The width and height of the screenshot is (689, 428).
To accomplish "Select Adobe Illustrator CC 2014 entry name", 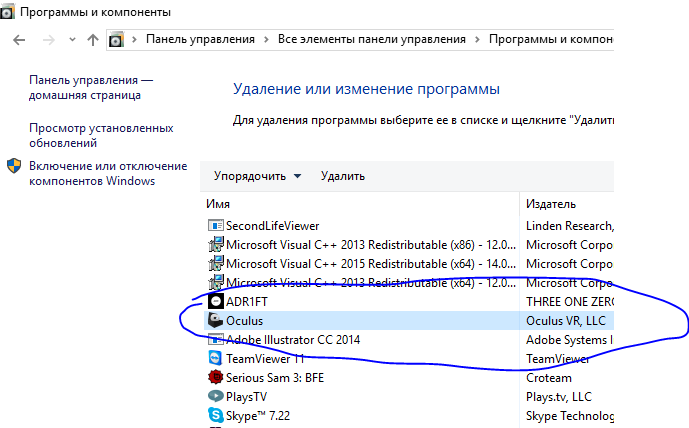I will [x=293, y=340].
